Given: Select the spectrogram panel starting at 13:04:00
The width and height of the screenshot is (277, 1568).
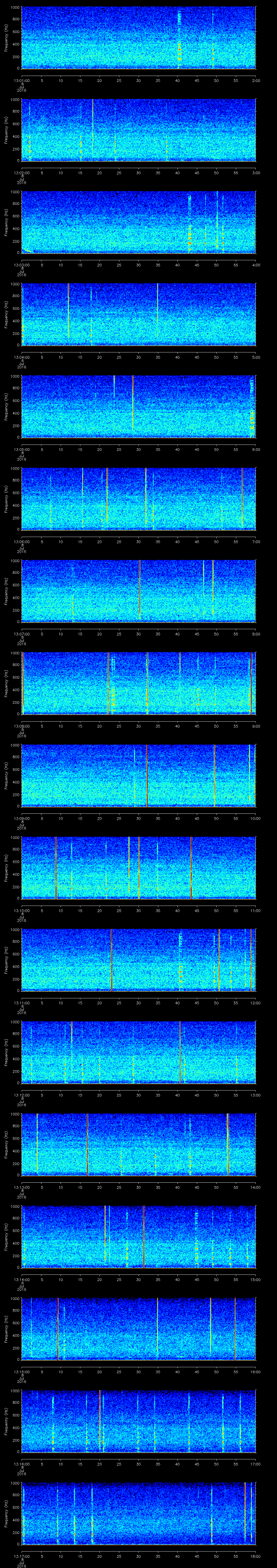Looking at the screenshot, I should coord(139,315).
